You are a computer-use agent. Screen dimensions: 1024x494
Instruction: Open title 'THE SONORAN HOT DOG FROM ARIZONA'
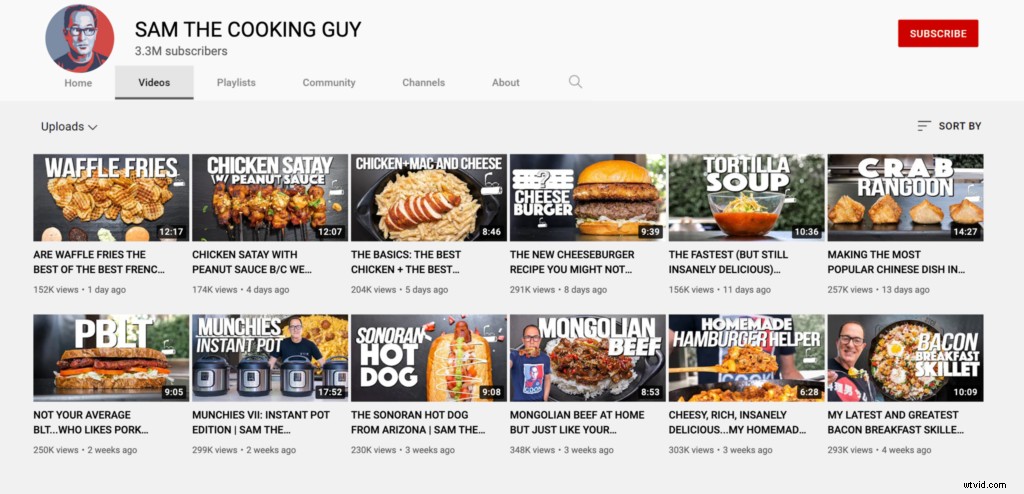coord(418,422)
